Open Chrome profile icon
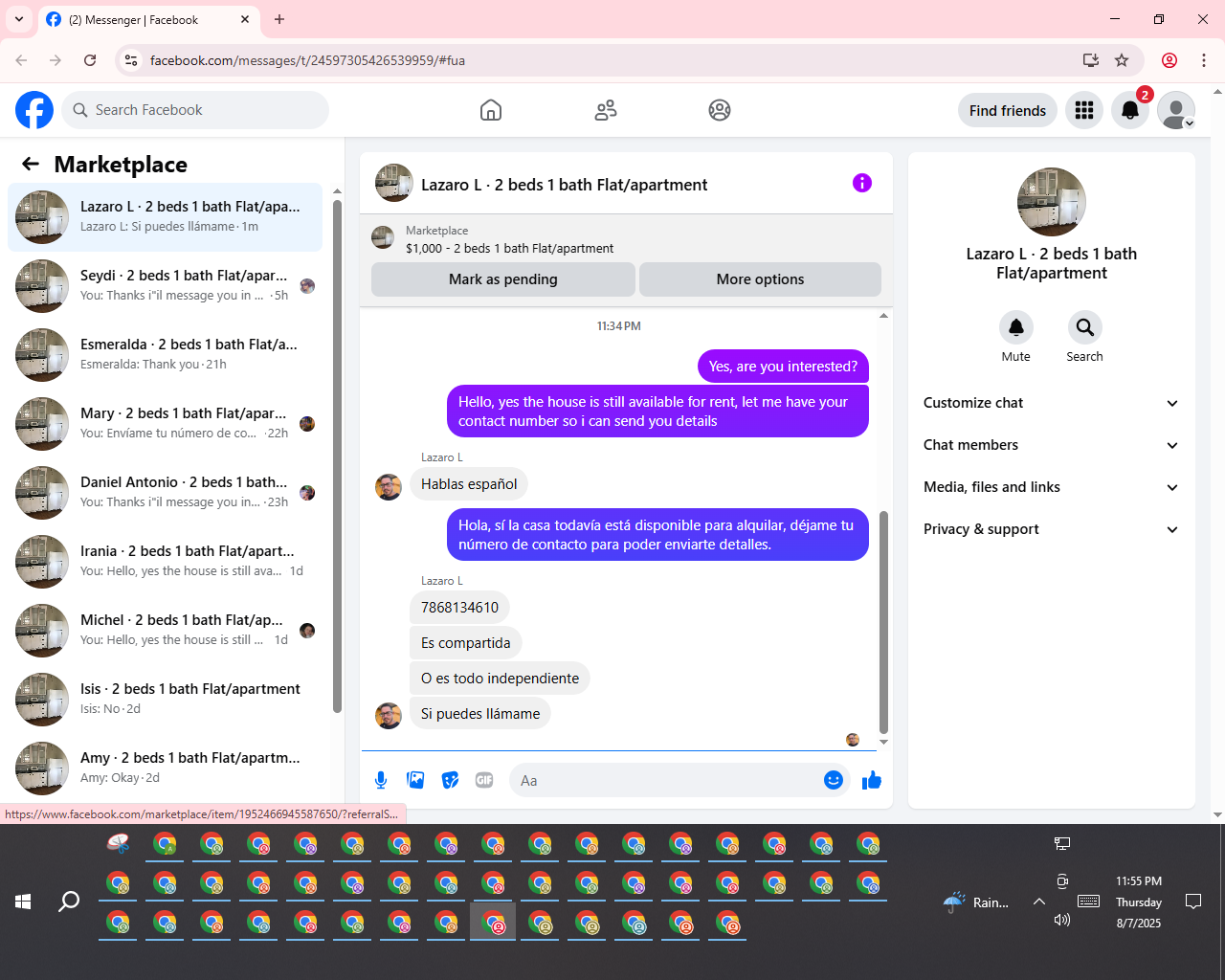The height and width of the screenshot is (980, 1225). click(x=1169, y=60)
